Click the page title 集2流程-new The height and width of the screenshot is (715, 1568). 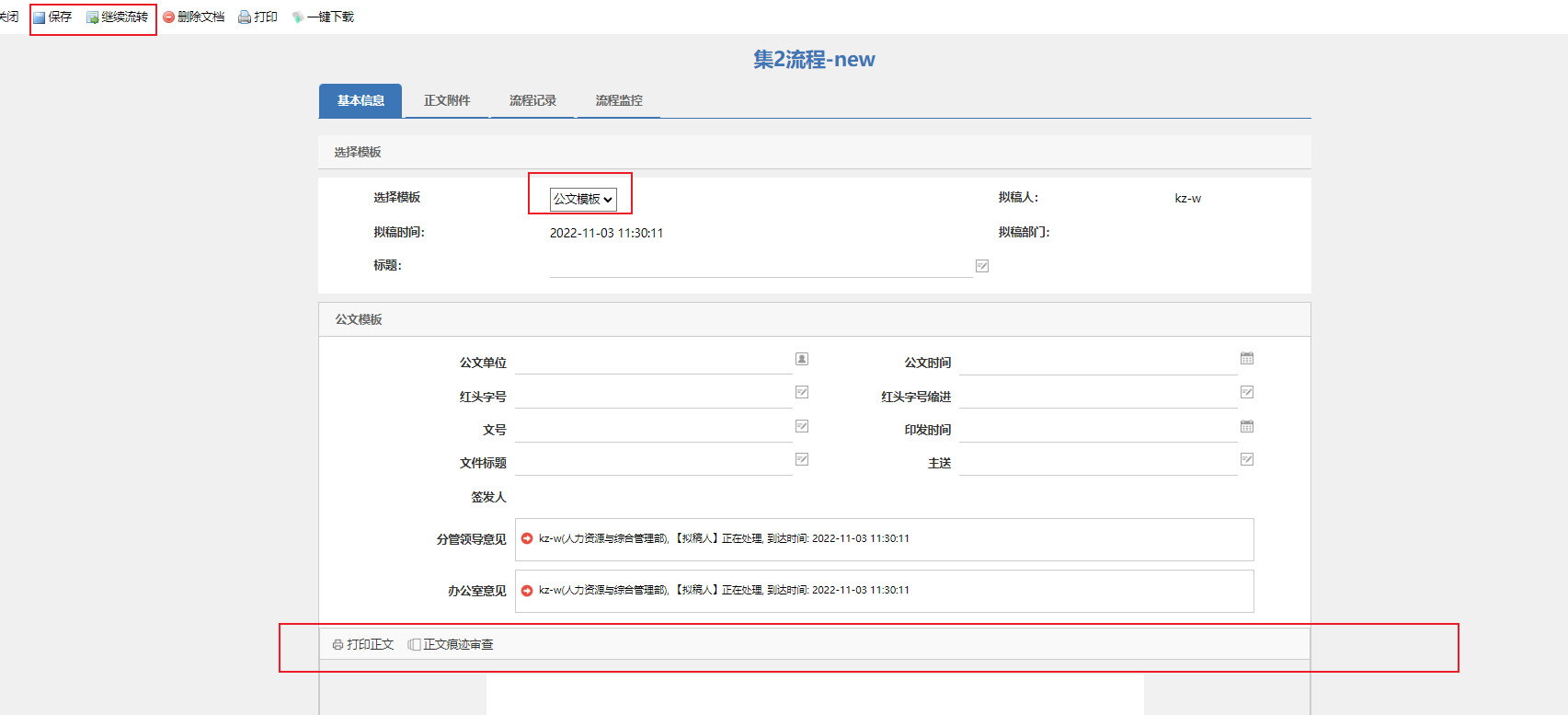[814, 60]
